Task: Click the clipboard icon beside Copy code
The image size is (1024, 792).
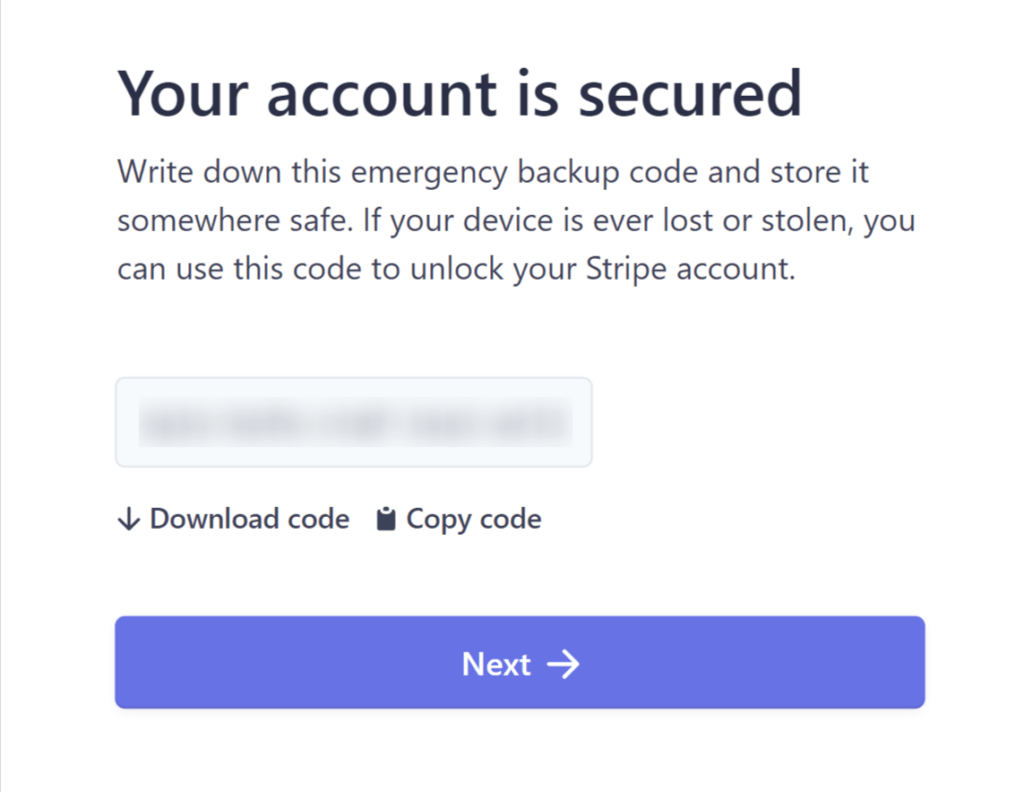Action: [386, 519]
